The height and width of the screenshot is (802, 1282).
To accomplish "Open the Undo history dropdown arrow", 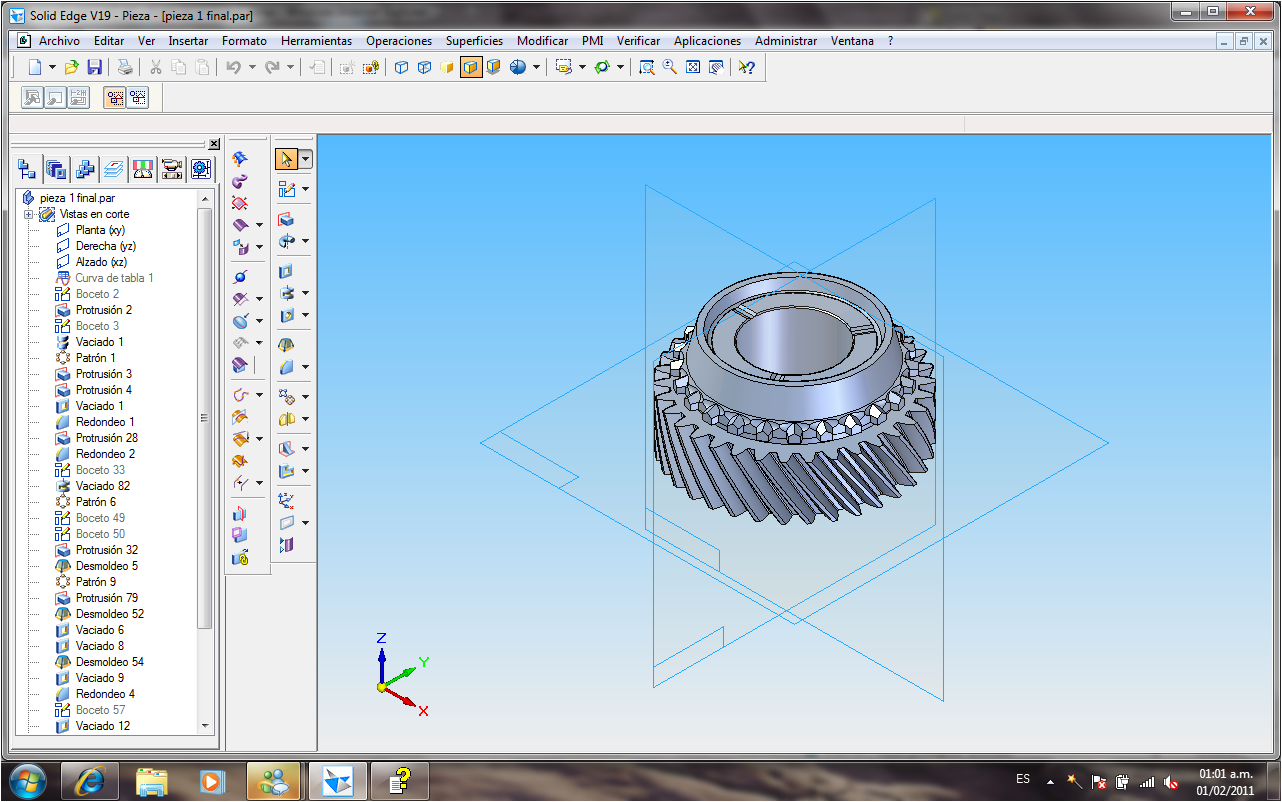I will point(252,67).
